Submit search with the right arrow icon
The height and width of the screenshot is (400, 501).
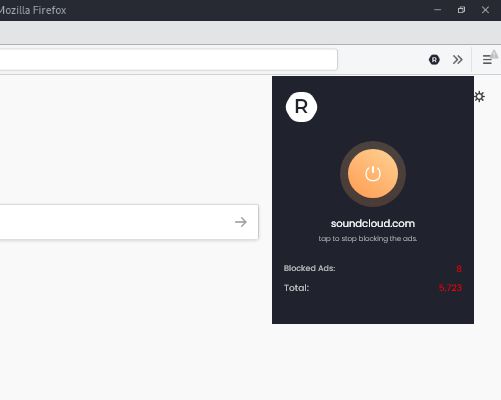(241, 222)
